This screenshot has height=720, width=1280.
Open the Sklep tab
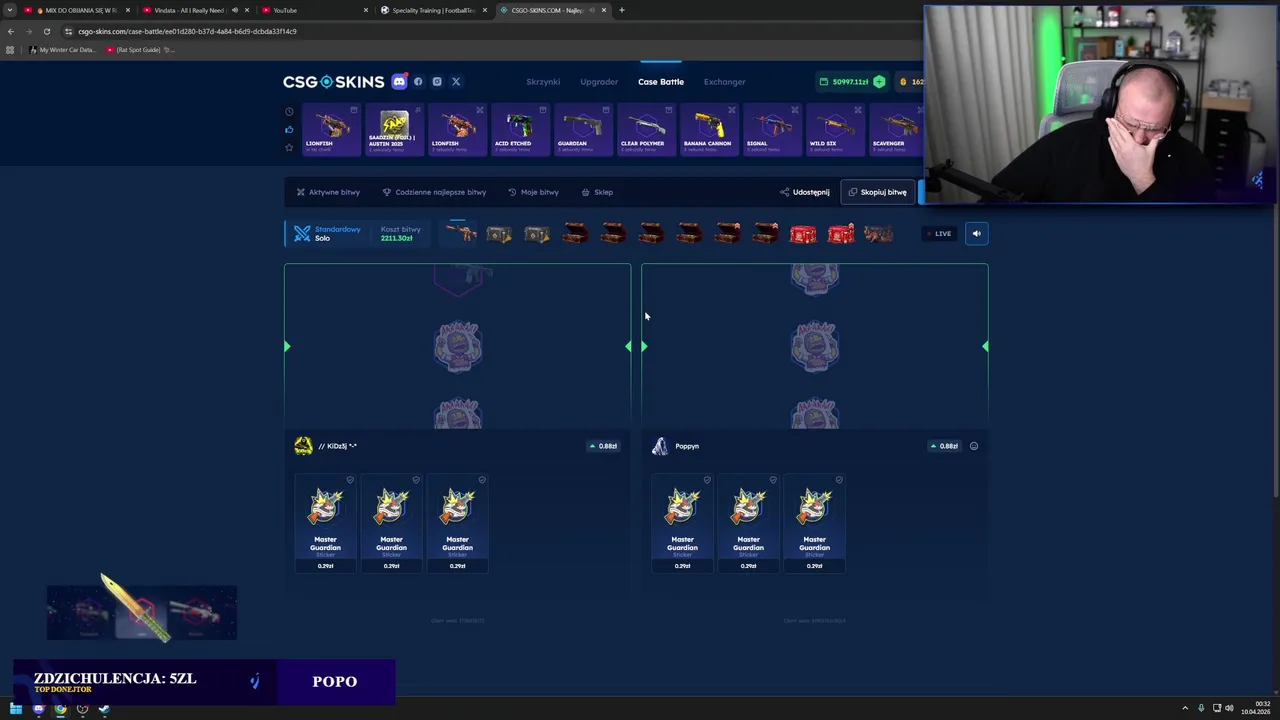pos(597,192)
